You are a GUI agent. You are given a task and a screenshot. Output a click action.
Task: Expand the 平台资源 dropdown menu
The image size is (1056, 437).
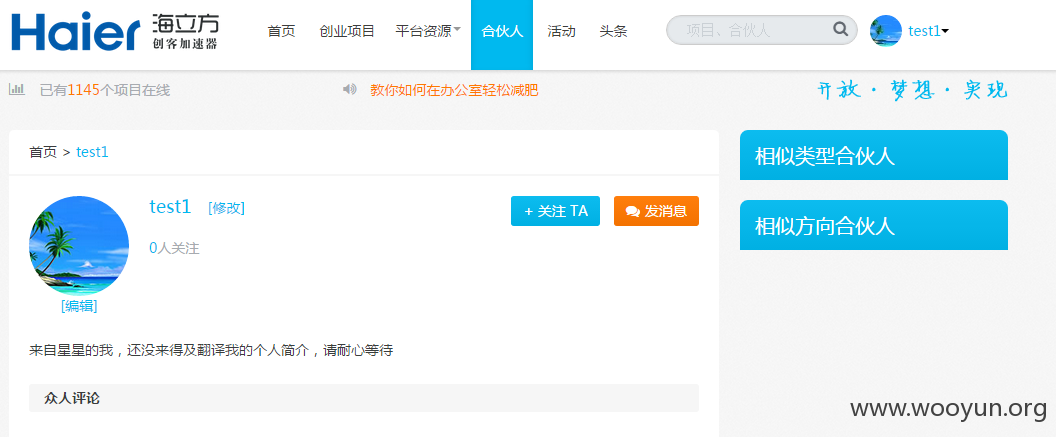(428, 31)
